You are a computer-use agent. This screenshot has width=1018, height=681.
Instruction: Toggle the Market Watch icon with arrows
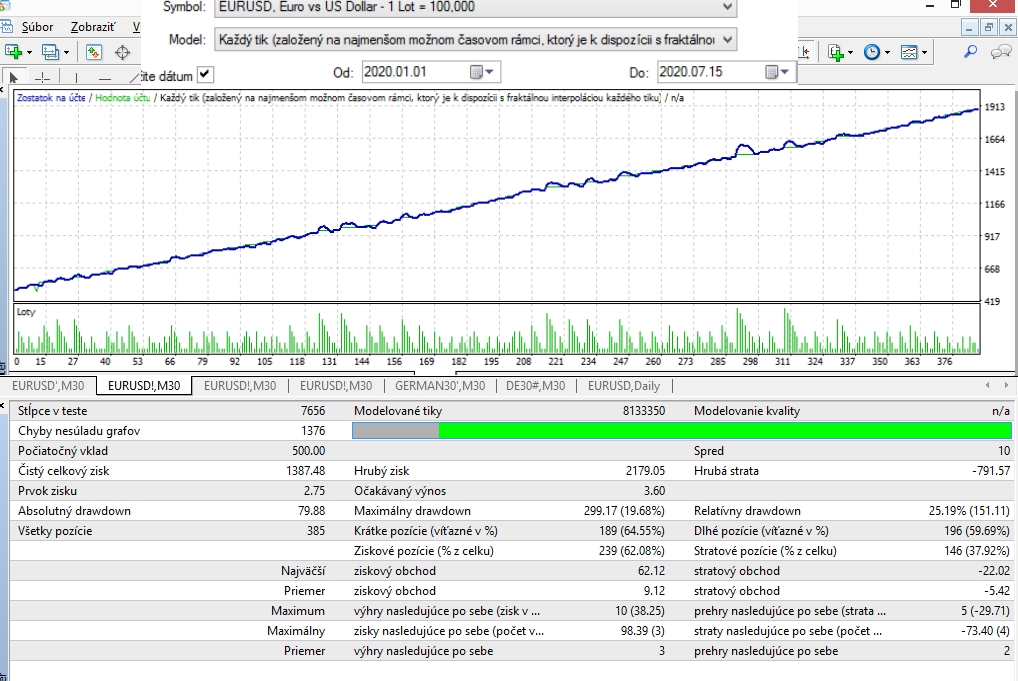point(93,52)
